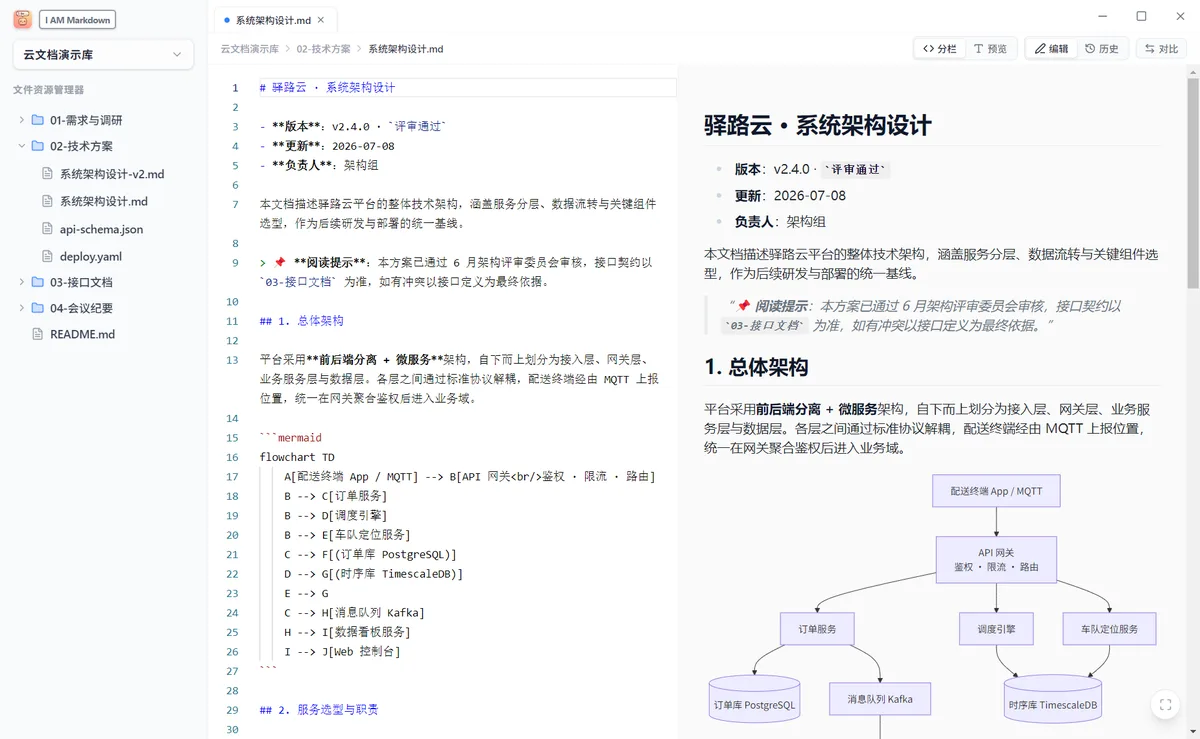Click the 调度引擎 diagram node
This screenshot has height=739, width=1200.
pyautogui.click(x=996, y=629)
